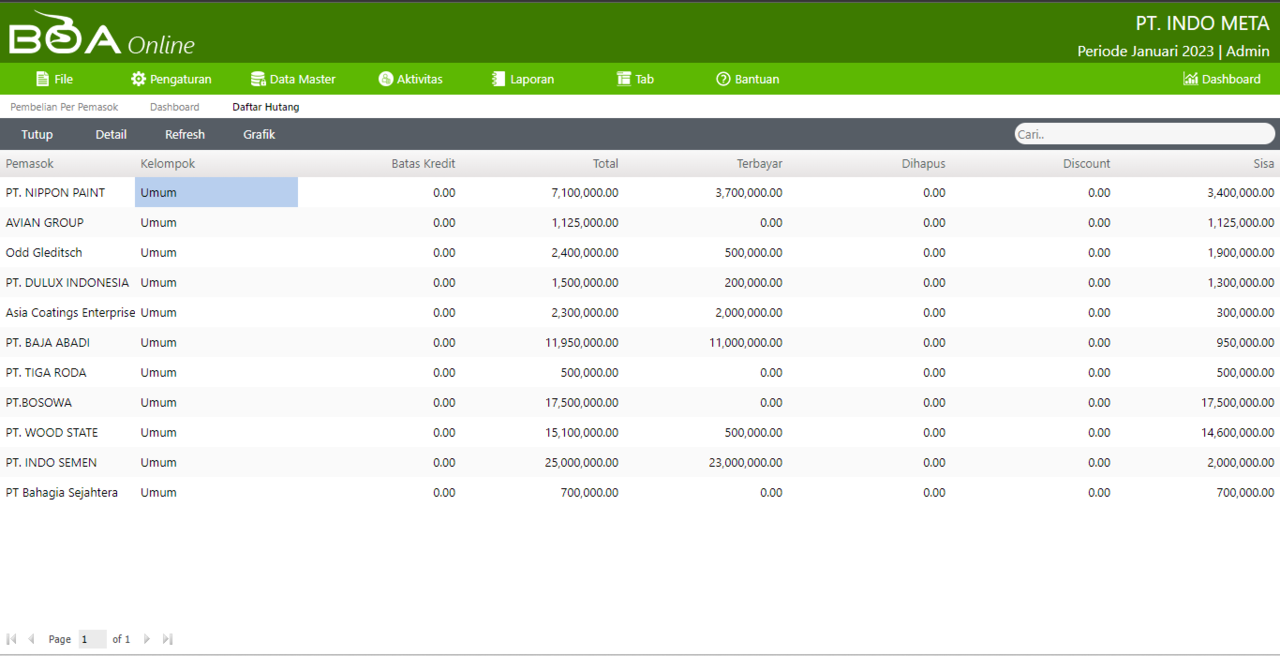This screenshot has height=656, width=1280.
Task: Click the BOA Online logo
Action: click(101, 34)
